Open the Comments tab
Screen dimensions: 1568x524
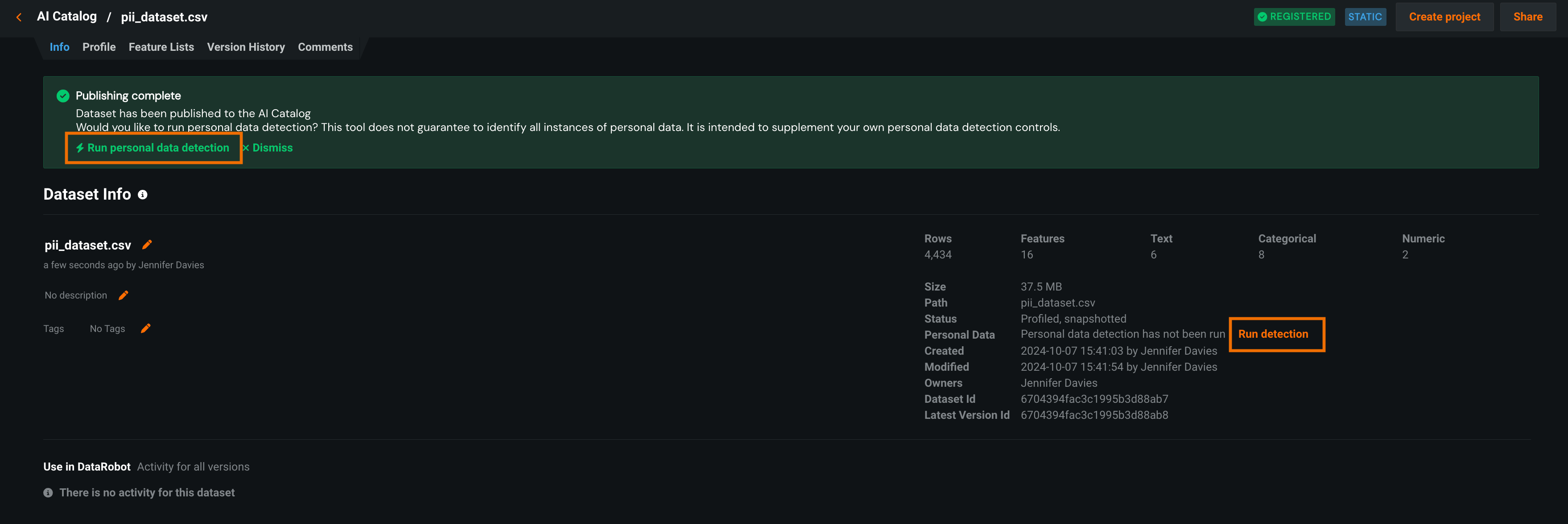(325, 47)
